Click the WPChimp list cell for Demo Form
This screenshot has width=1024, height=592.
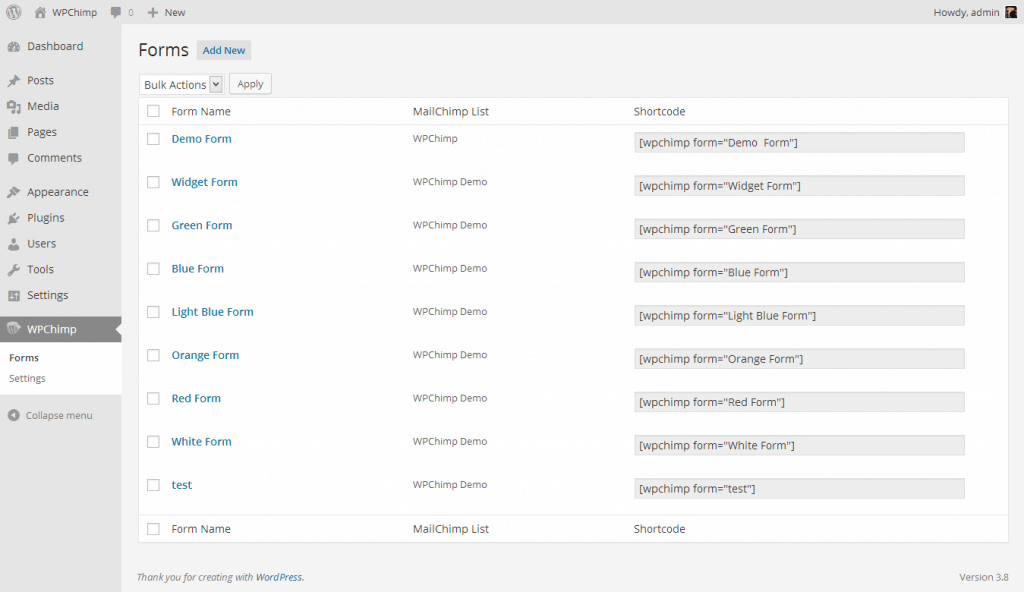point(435,139)
